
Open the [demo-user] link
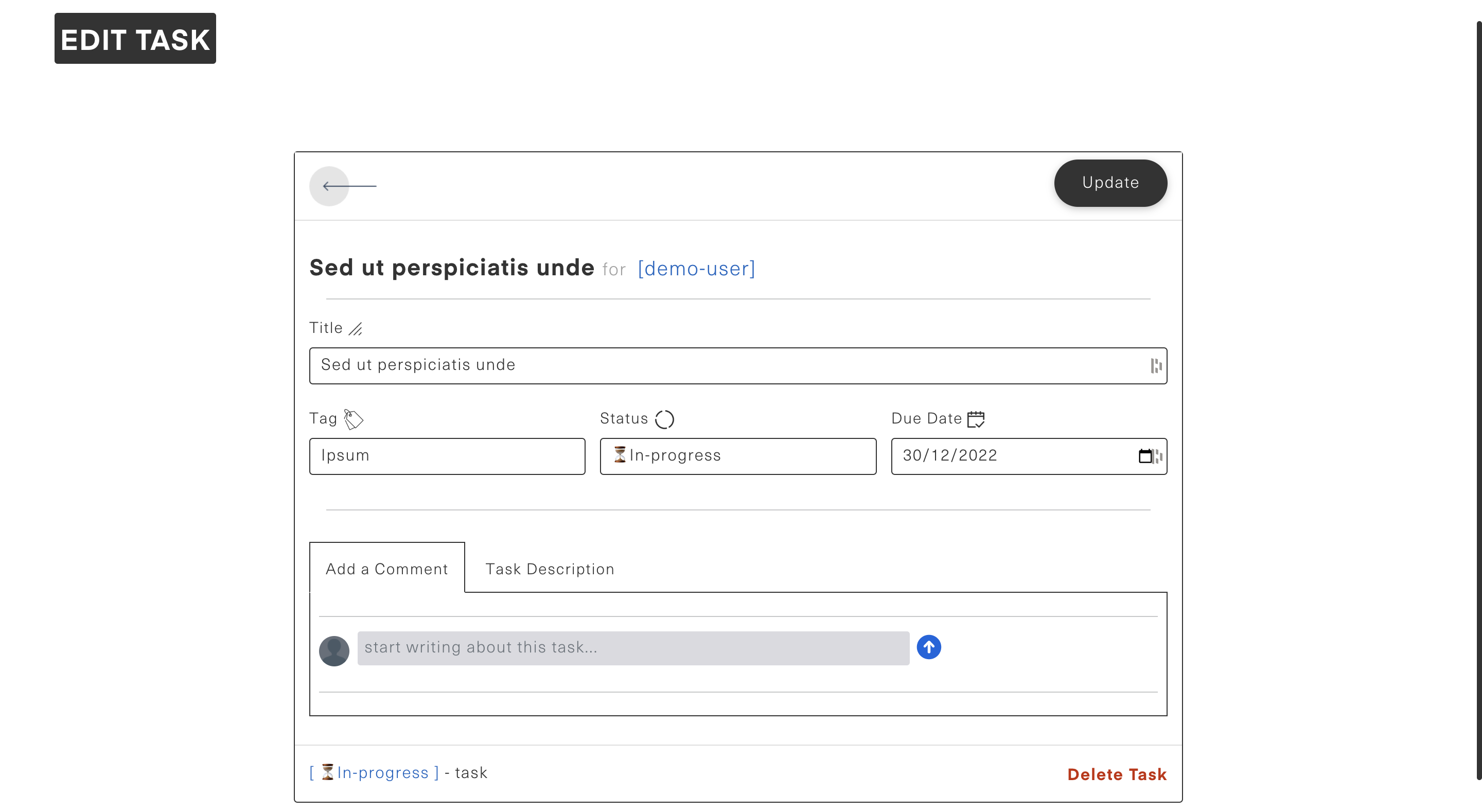click(696, 269)
